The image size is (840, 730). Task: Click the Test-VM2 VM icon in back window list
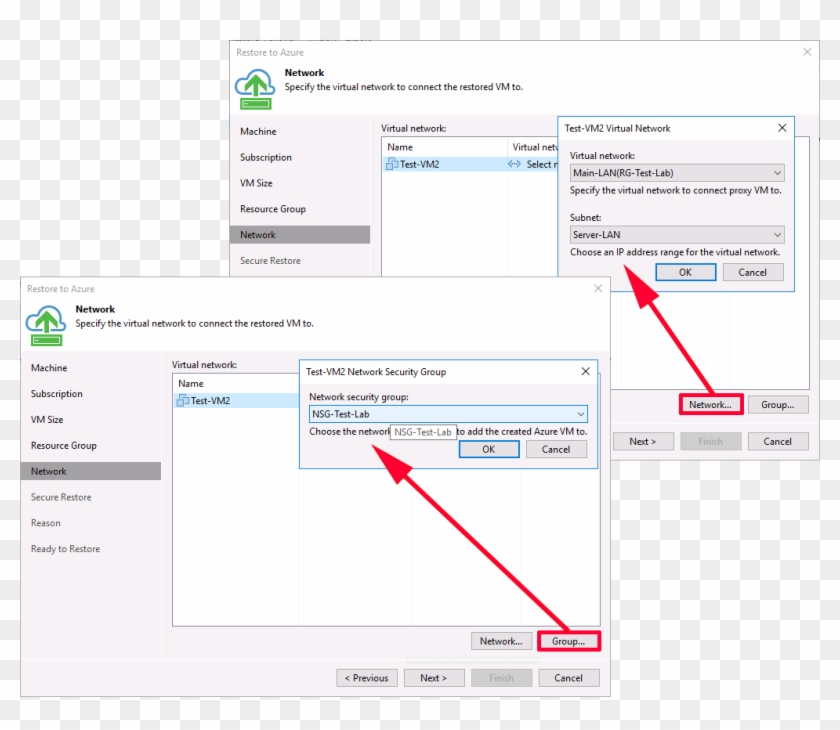click(x=392, y=165)
